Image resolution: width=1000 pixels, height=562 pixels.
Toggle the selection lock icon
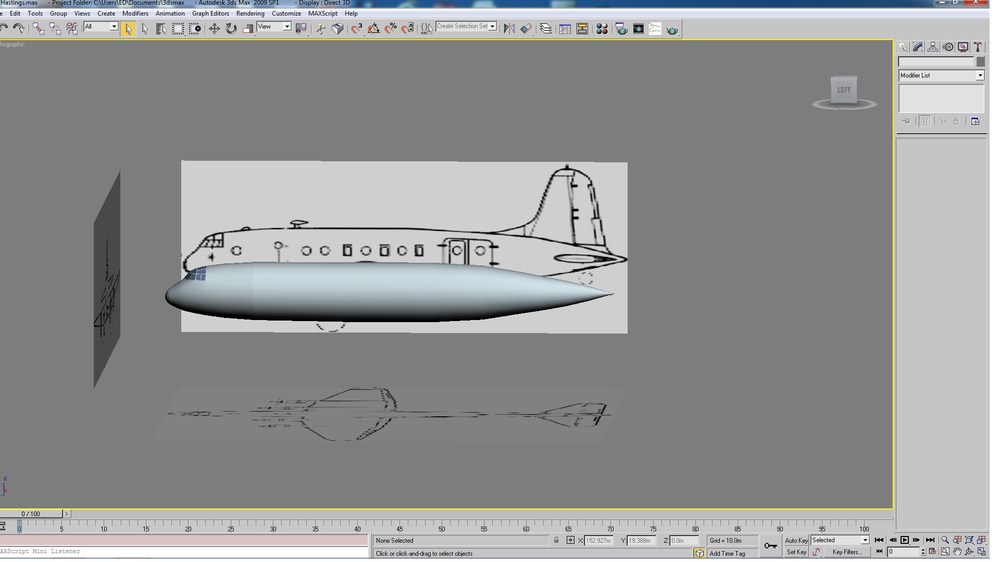[556, 540]
